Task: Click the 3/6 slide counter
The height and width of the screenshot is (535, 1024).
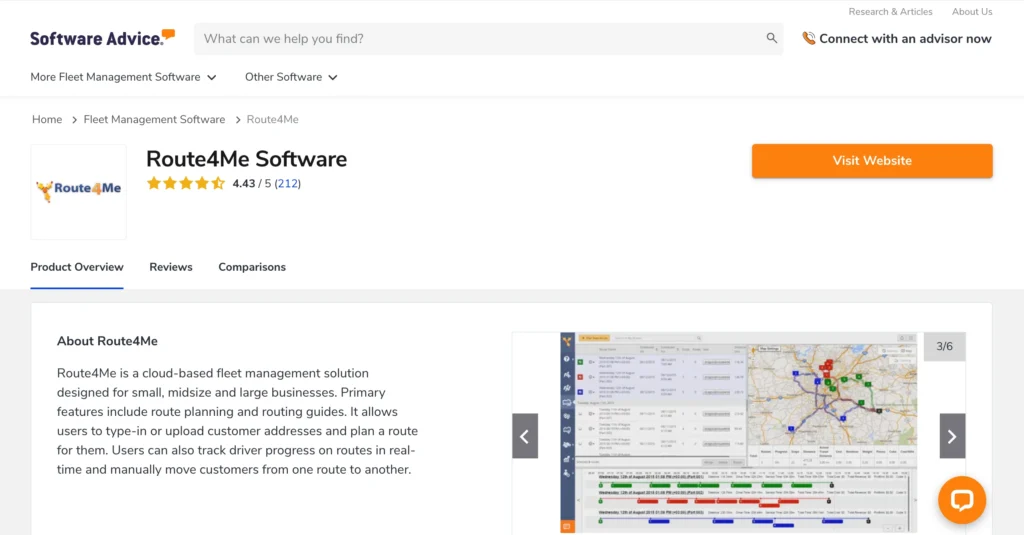Action: pyautogui.click(x=944, y=346)
